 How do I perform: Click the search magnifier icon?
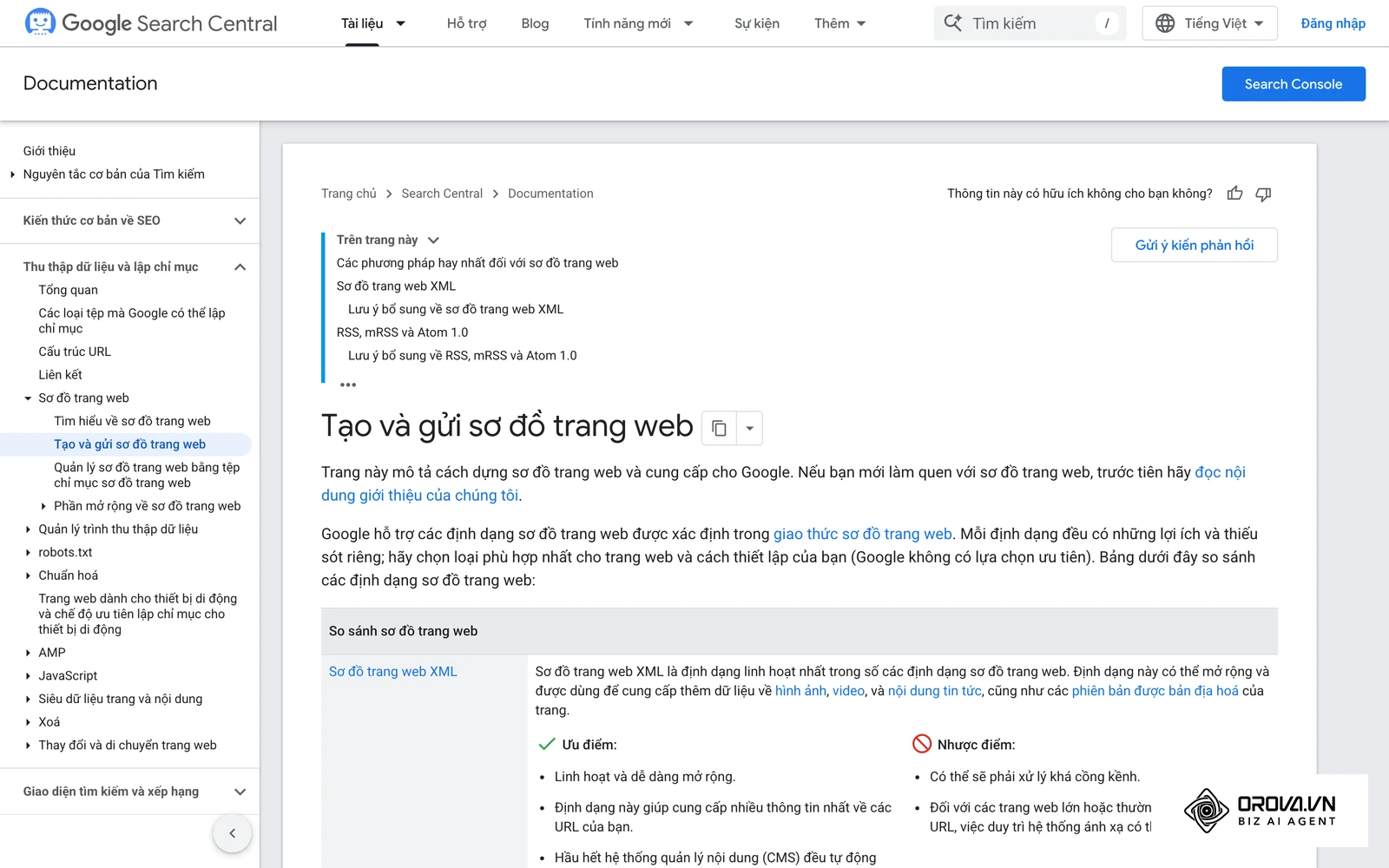pyautogui.click(x=953, y=23)
